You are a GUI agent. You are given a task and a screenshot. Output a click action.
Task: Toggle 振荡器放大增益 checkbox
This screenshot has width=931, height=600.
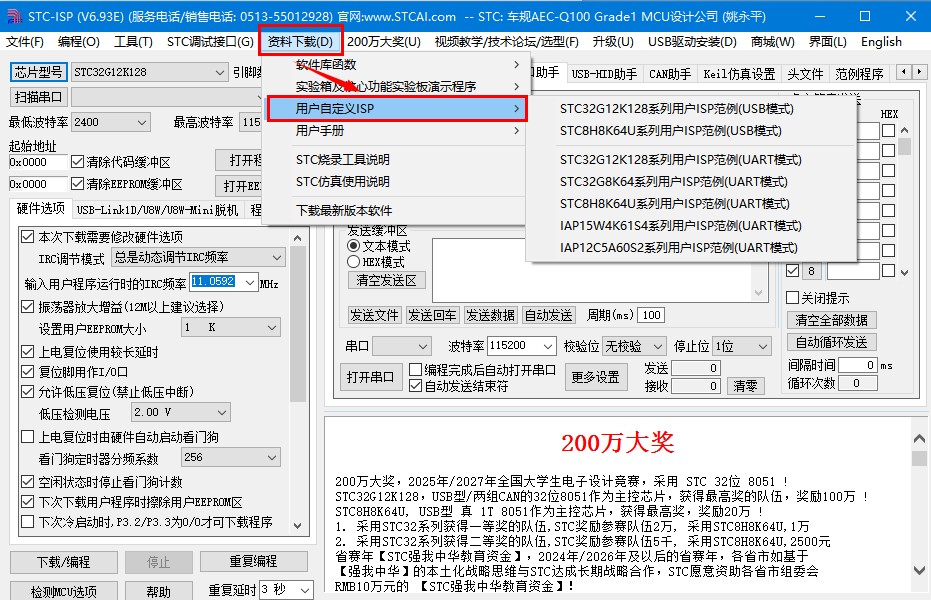click(27, 307)
